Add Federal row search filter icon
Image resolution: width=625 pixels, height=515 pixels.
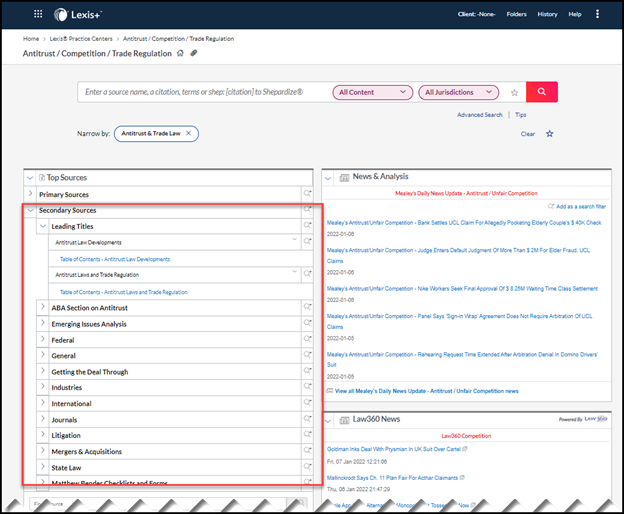click(x=307, y=339)
